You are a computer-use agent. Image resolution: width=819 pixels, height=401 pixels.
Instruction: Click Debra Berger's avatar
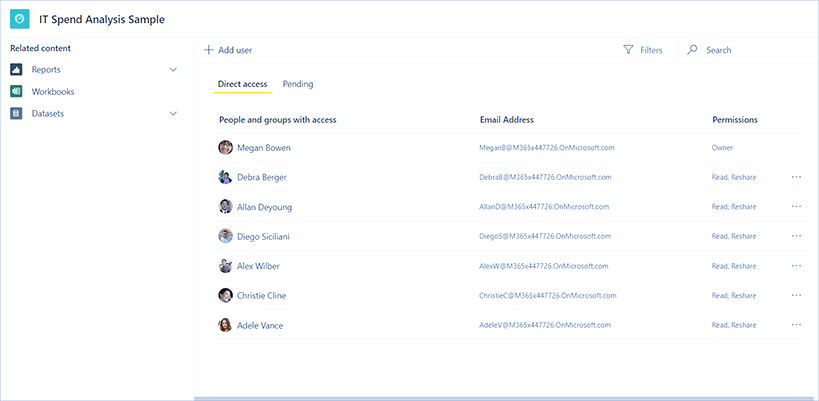[x=225, y=177]
